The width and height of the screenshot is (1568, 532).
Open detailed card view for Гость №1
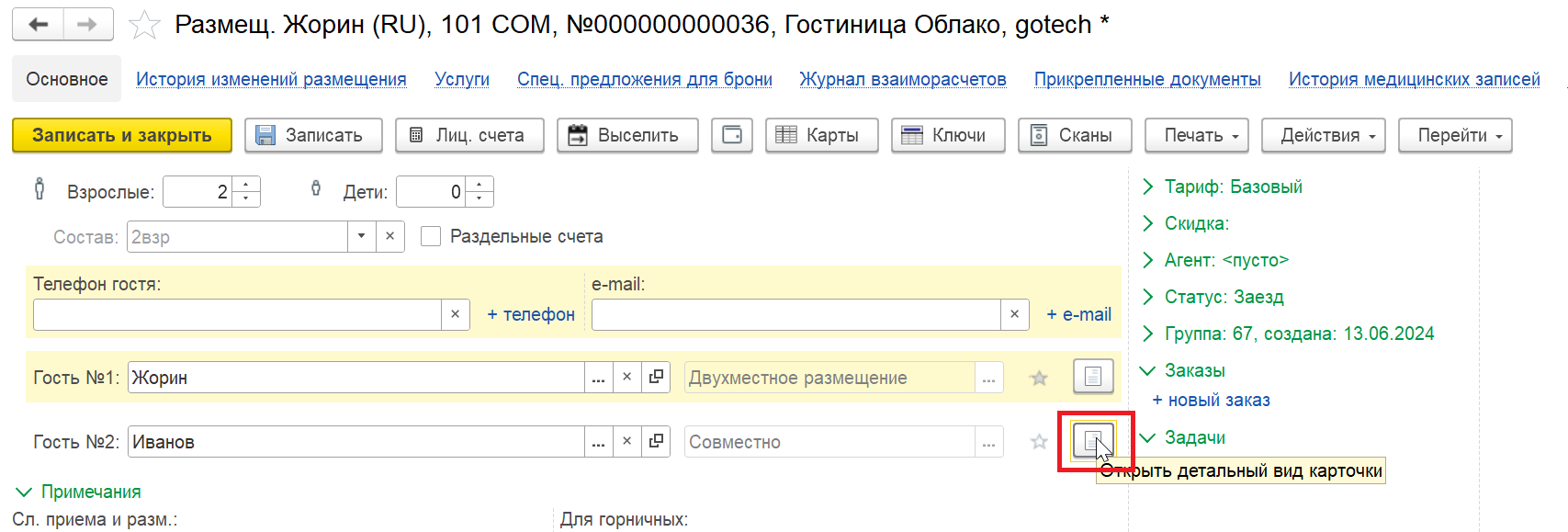click(1093, 377)
